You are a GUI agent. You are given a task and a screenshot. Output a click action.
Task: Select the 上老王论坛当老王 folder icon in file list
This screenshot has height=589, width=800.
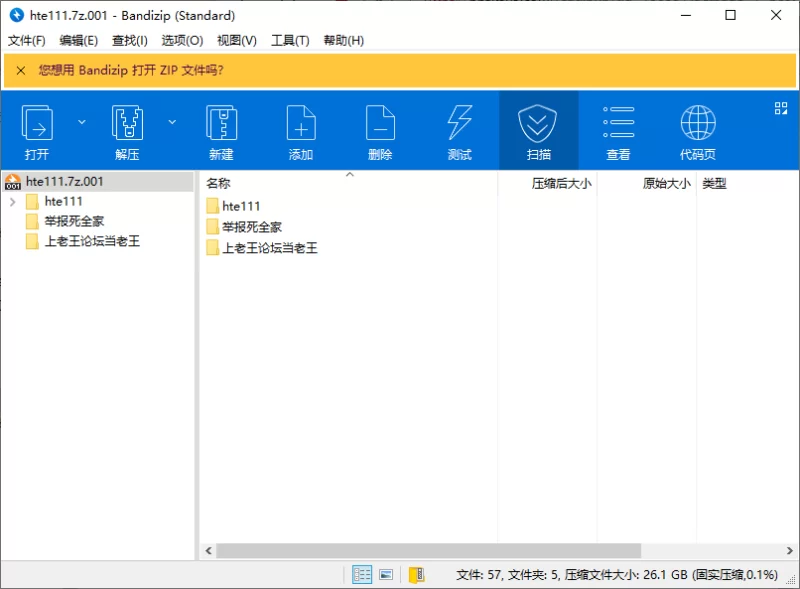213,248
